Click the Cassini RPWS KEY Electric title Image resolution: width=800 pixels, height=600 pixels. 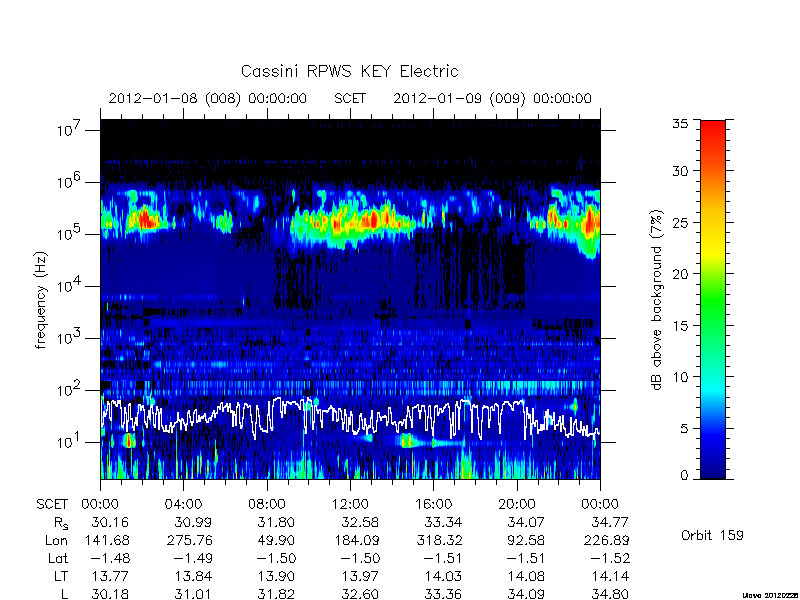349,71
